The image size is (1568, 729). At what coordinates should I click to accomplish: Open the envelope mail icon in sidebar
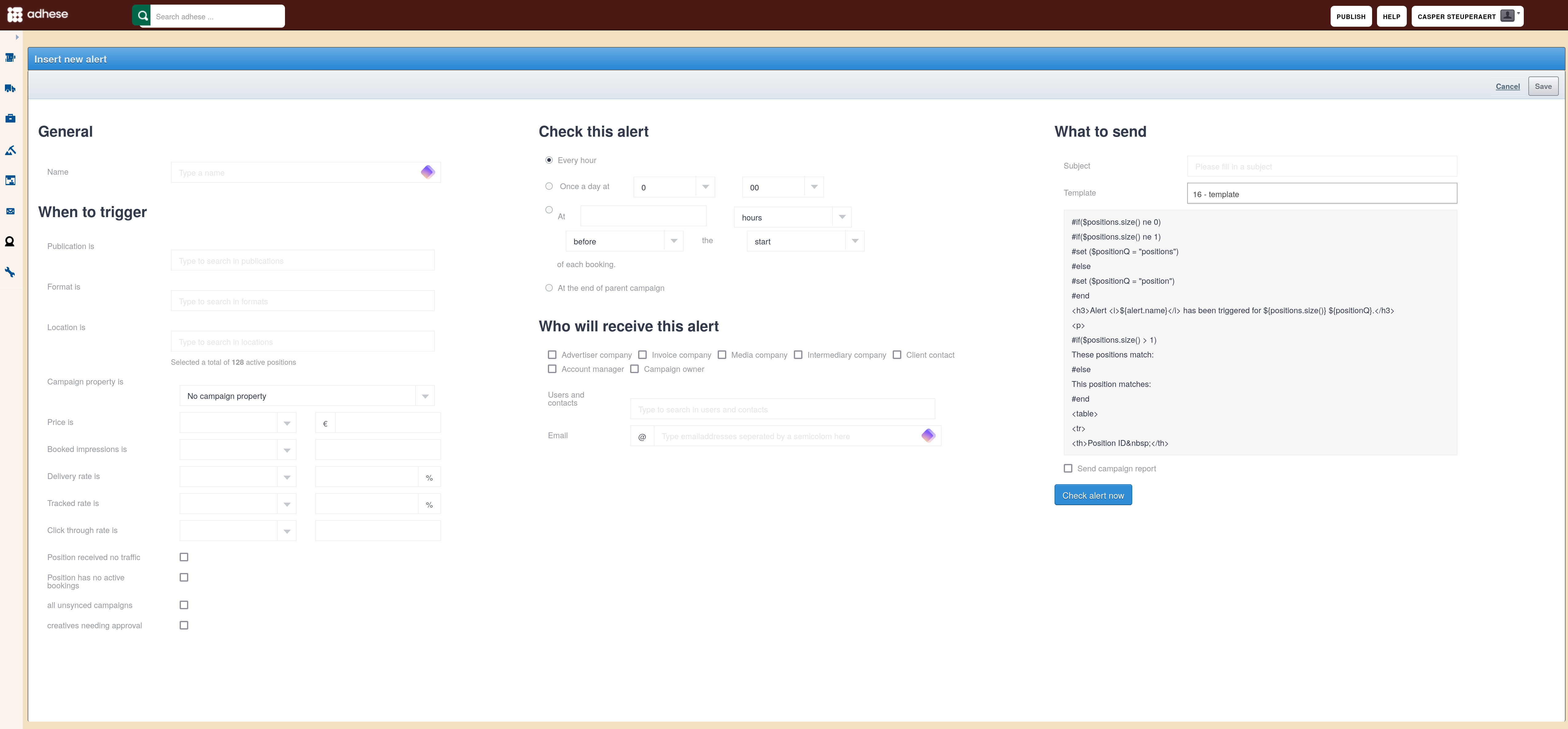(x=10, y=211)
